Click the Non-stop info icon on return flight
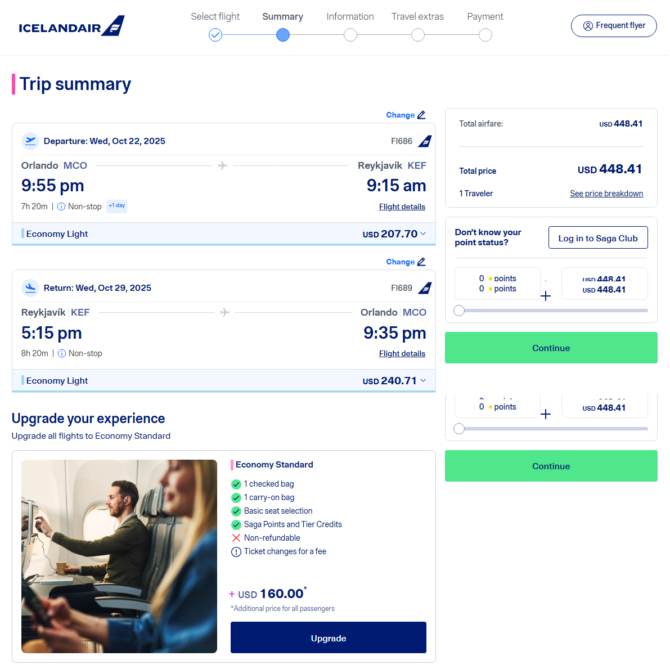The image size is (670, 665). click(62, 353)
